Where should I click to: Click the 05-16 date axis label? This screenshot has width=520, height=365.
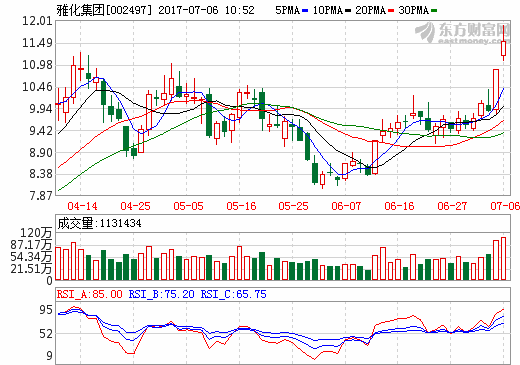click(241, 206)
